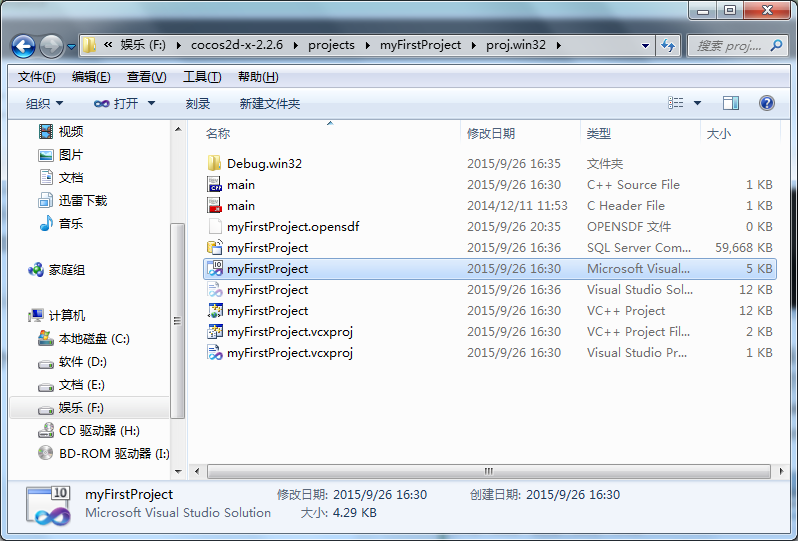Expand the arrow next to 打开
The height and width of the screenshot is (541, 798).
151,103
